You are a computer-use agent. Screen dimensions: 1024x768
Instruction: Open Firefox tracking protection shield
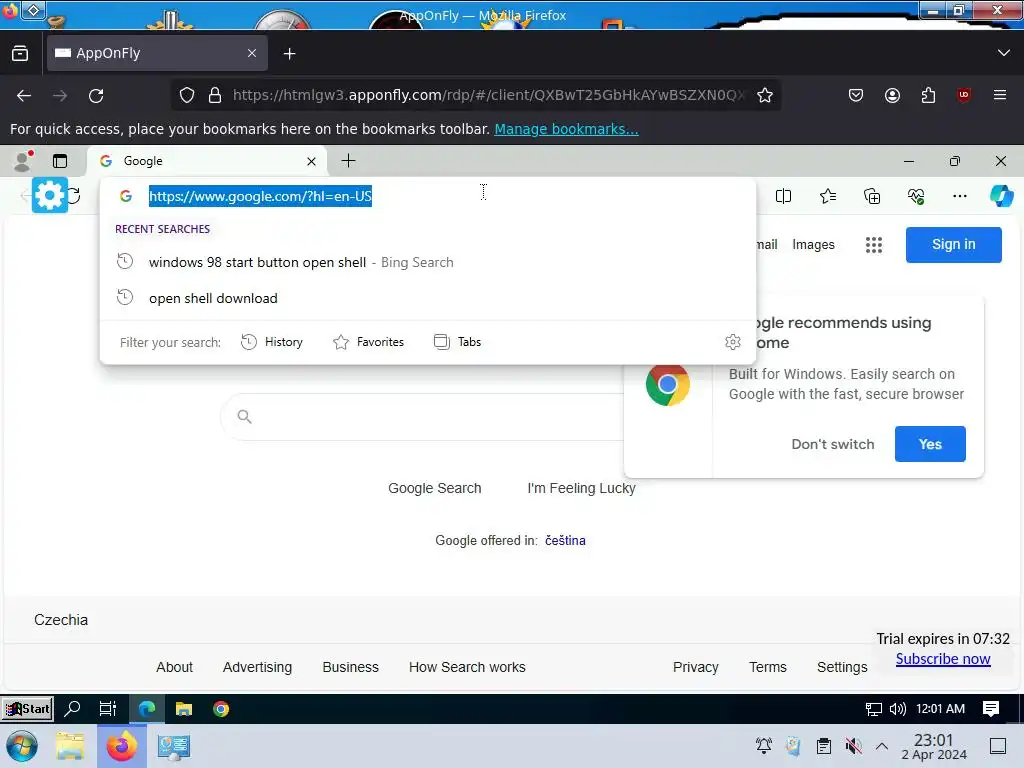pos(187,95)
